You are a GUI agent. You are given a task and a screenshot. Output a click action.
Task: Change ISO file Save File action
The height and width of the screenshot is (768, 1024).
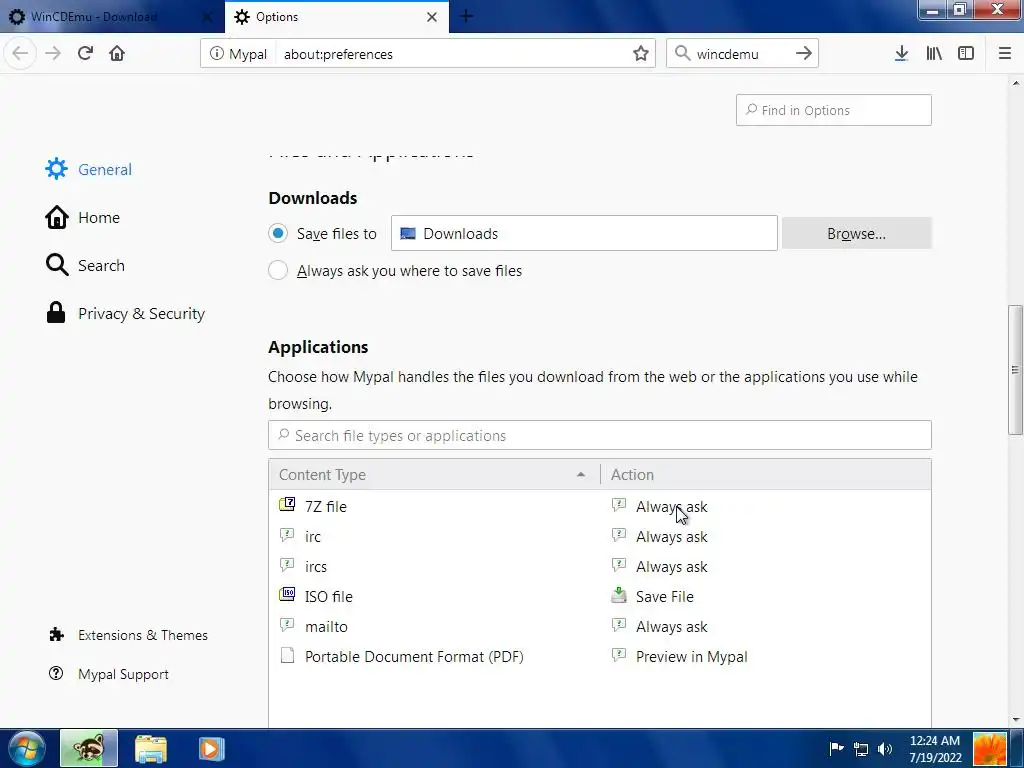click(665, 597)
